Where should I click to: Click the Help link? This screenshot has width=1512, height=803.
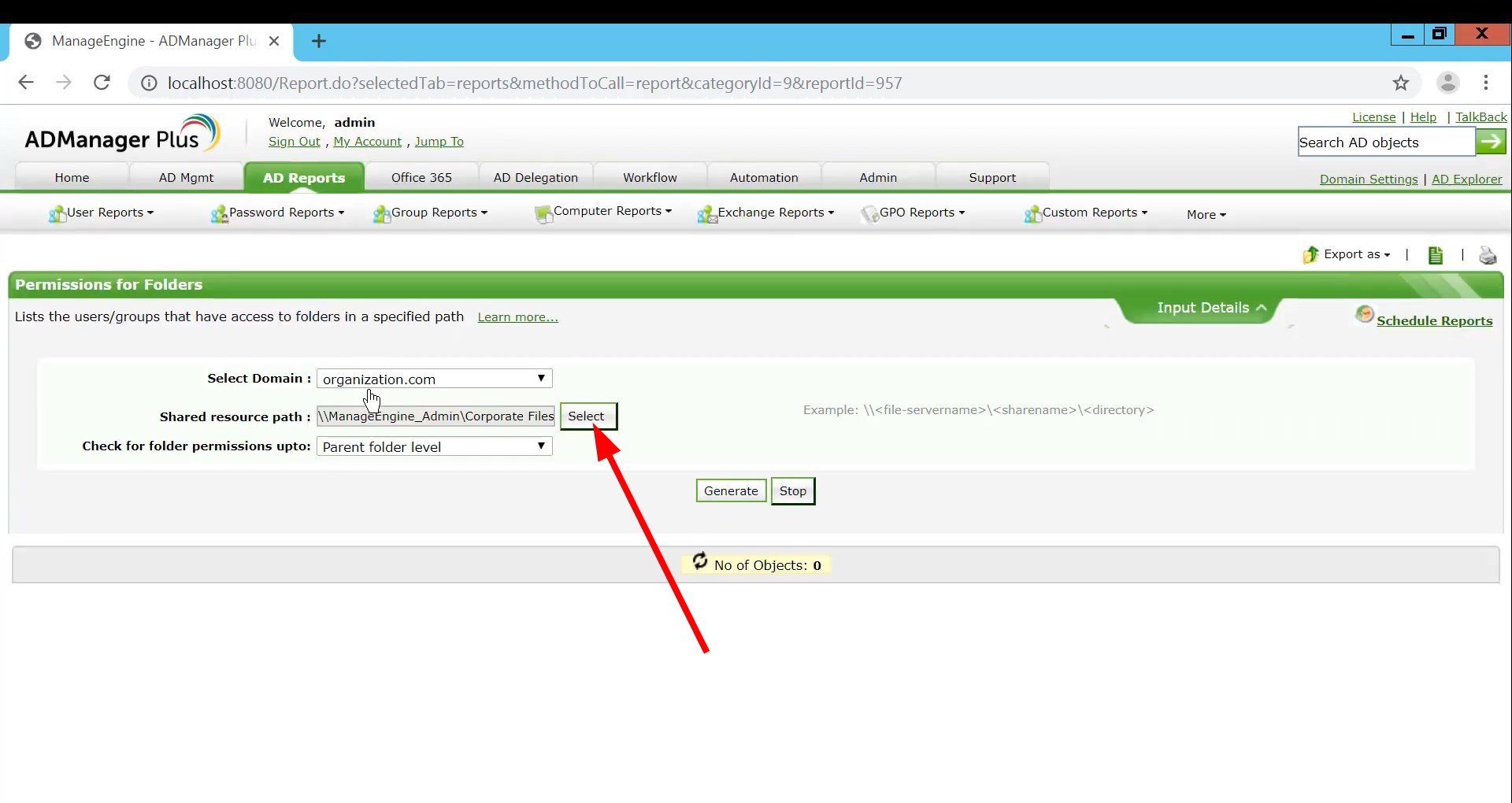coord(1423,117)
